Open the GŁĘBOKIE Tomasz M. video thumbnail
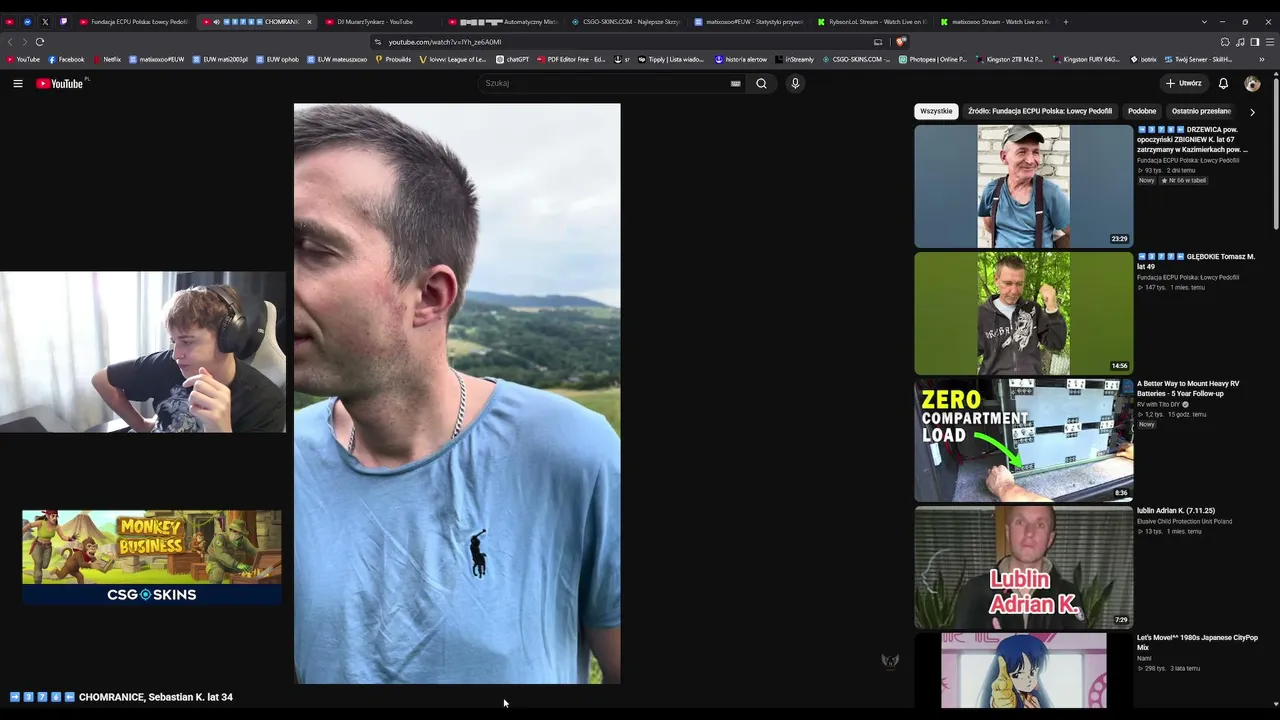This screenshot has height=720, width=1280. [x=1023, y=313]
